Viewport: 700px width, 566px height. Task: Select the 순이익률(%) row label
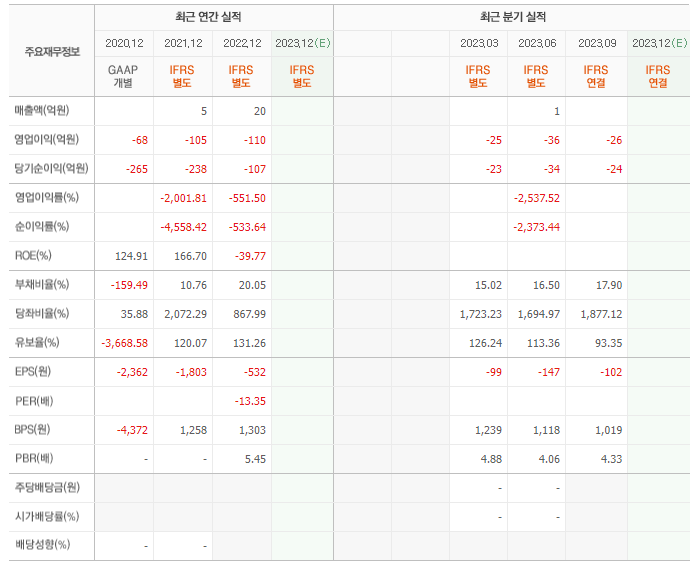pyautogui.click(x=42, y=226)
